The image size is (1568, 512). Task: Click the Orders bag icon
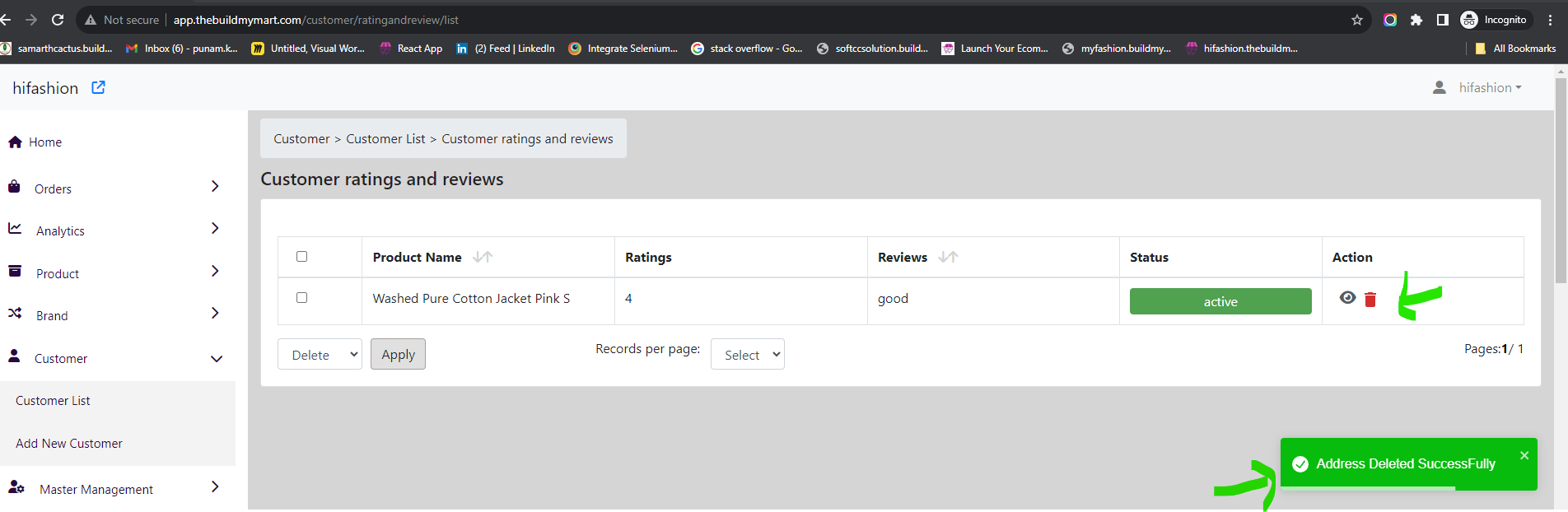tap(14, 187)
